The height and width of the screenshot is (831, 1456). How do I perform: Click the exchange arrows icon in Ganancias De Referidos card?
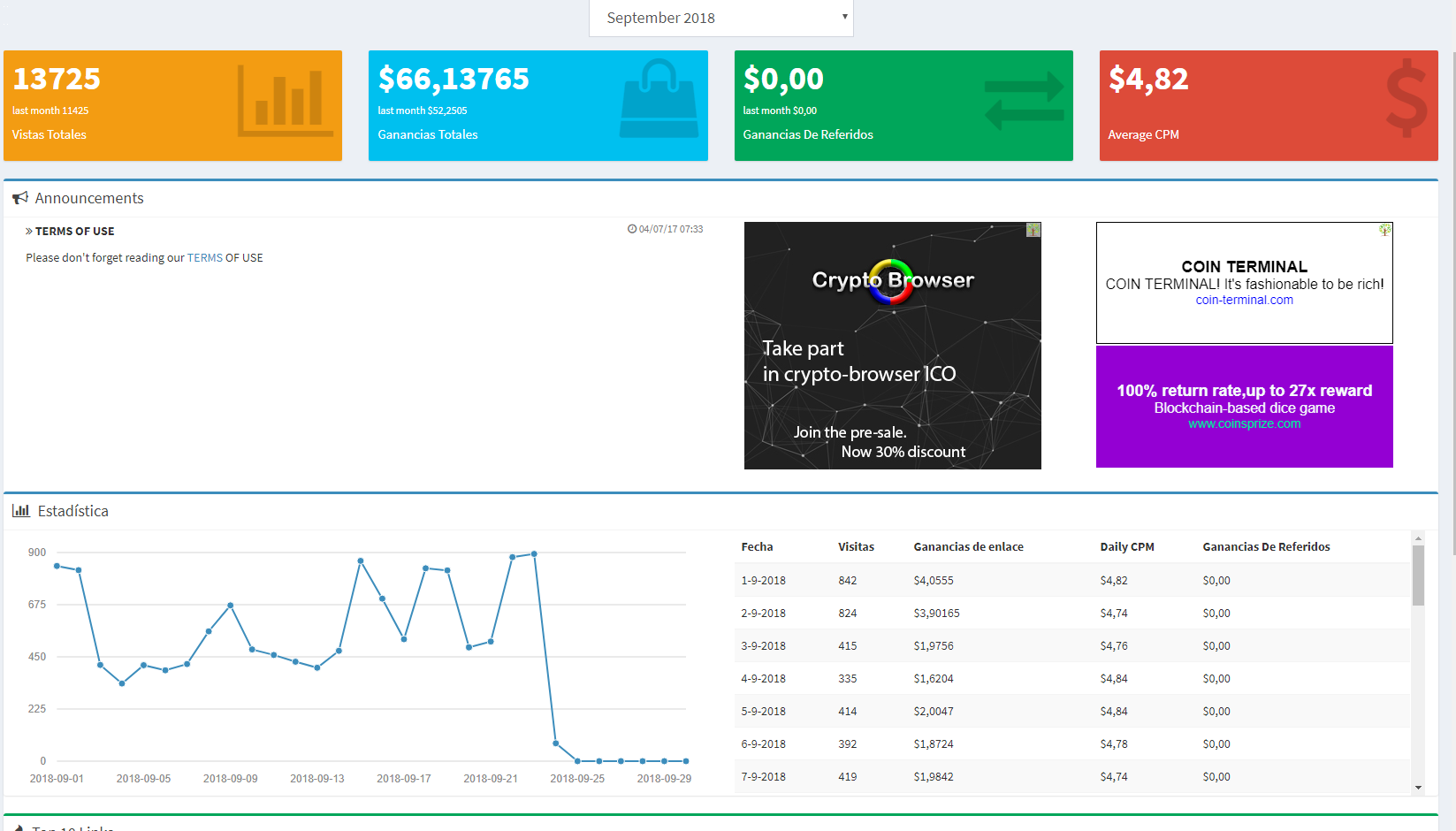click(1025, 101)
